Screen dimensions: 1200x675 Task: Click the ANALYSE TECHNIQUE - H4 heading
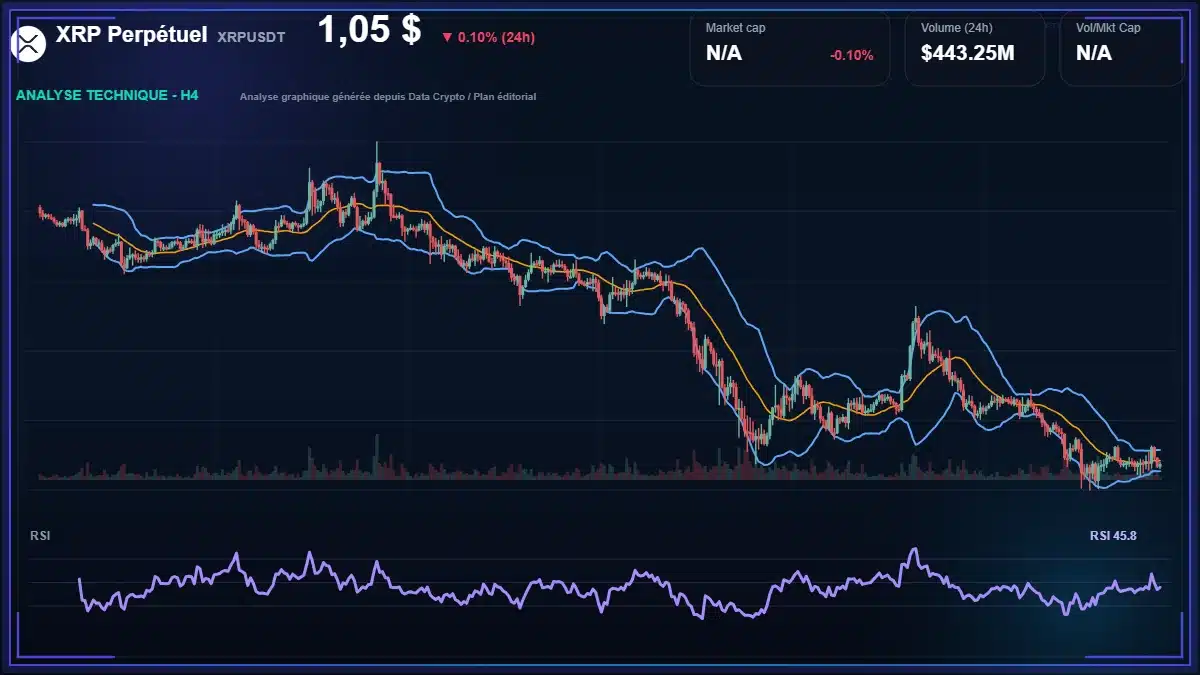point(107,96)
